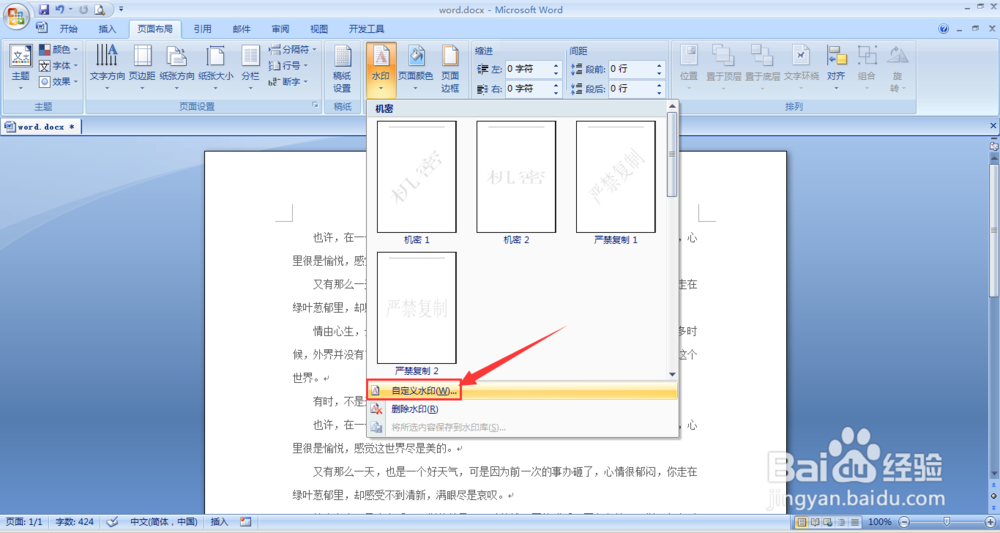This screenshot has width=1000, height=533.
Task: Open word count 字数: 424
Action: (x=74, y=522)
